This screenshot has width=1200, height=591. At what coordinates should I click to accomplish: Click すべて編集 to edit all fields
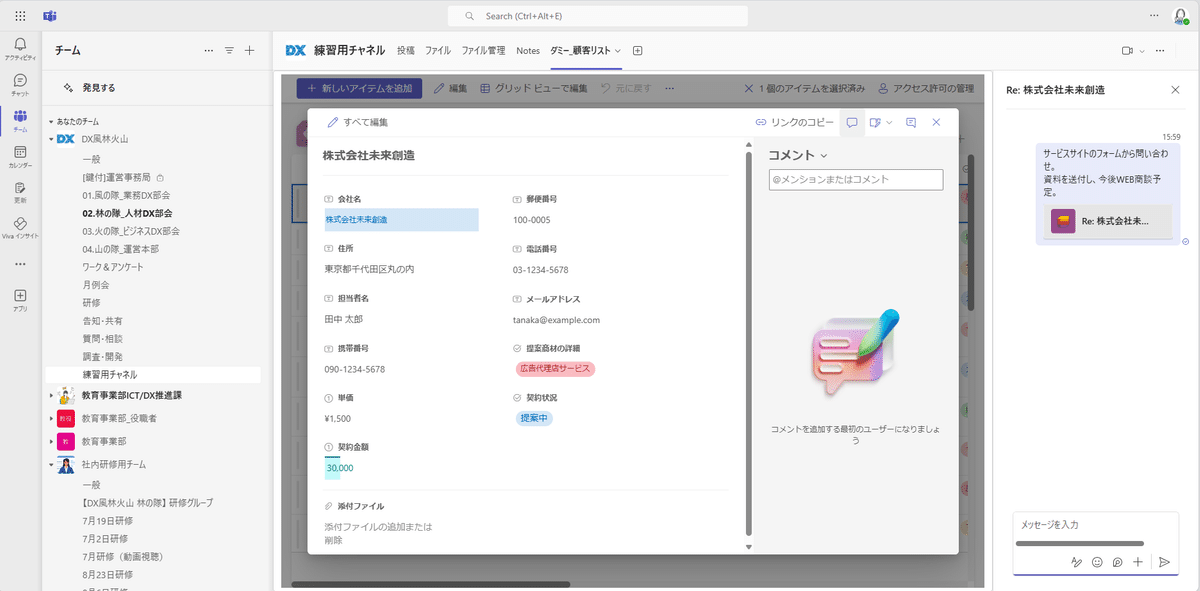coord(358,122)
